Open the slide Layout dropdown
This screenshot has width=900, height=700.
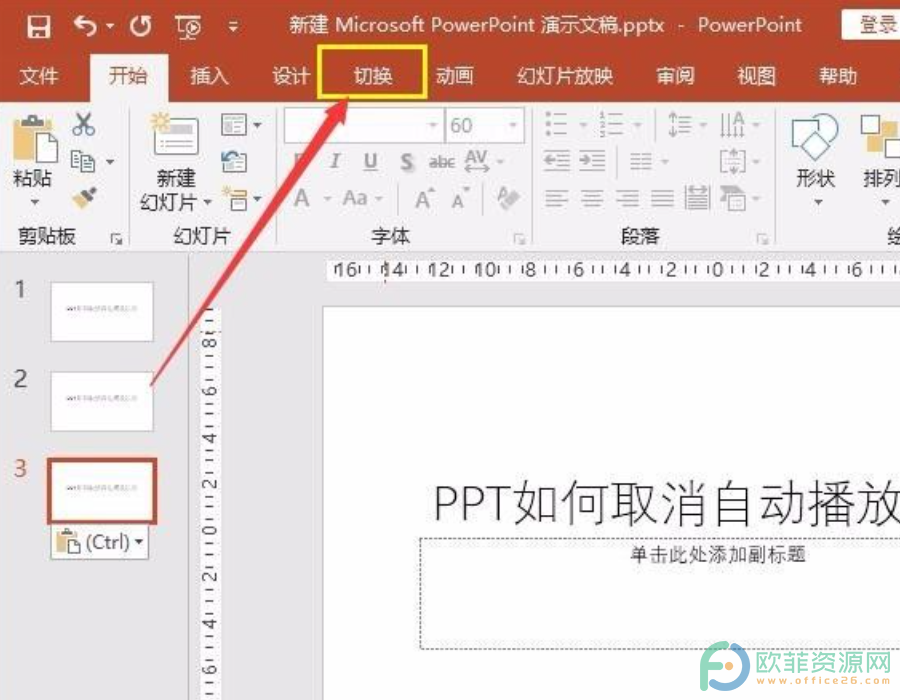point(241,125)
